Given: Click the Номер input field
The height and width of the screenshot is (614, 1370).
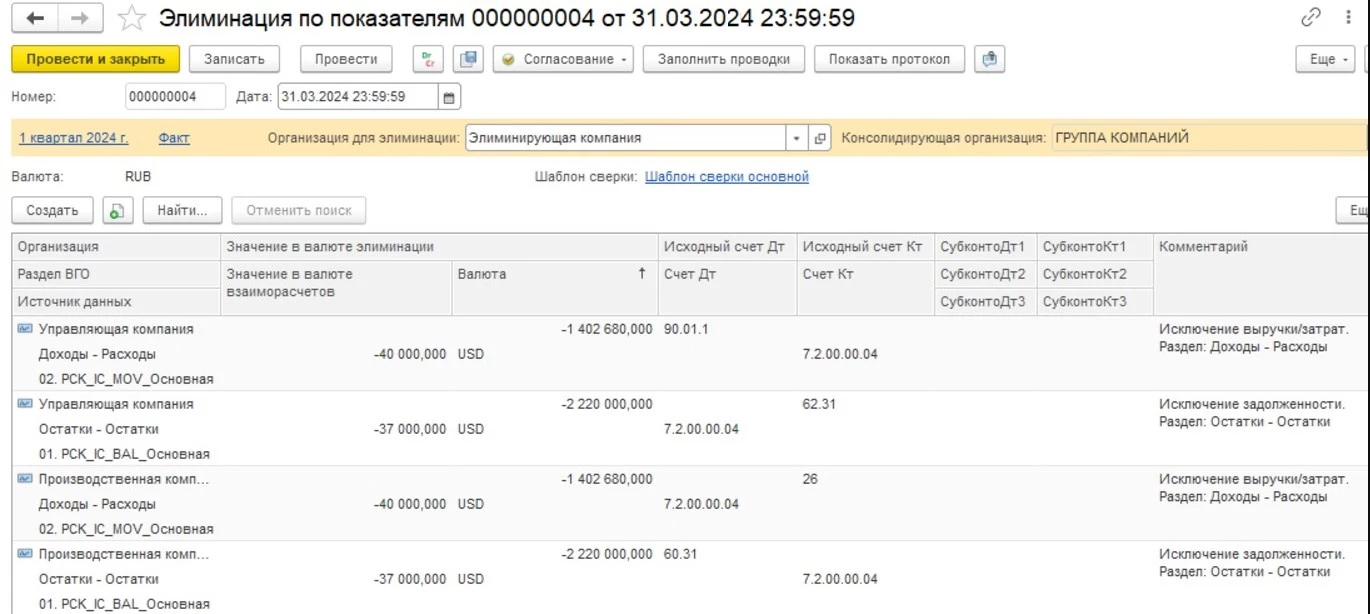Looking at the screenshot, I should tap(175, 97).
